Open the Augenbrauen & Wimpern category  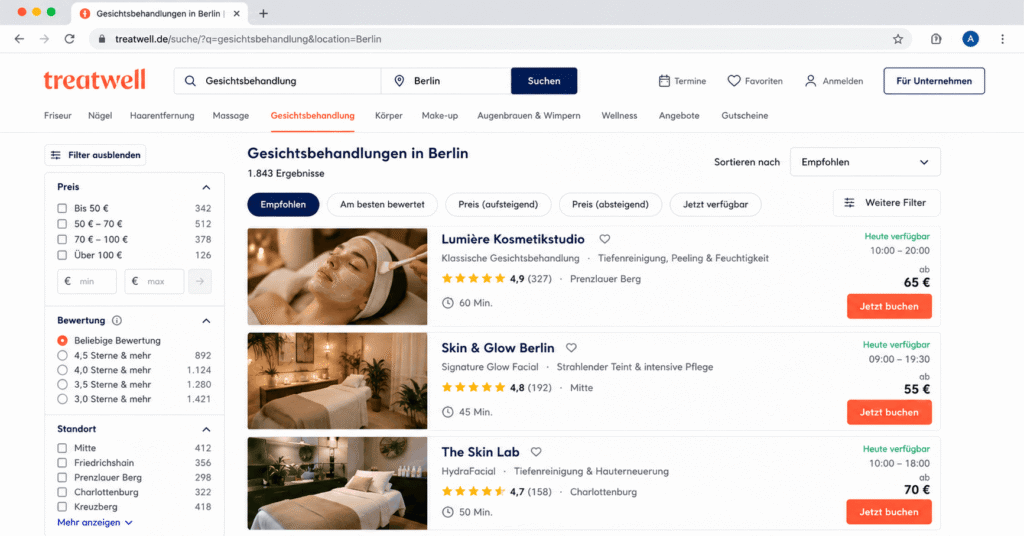coord(529,116)
